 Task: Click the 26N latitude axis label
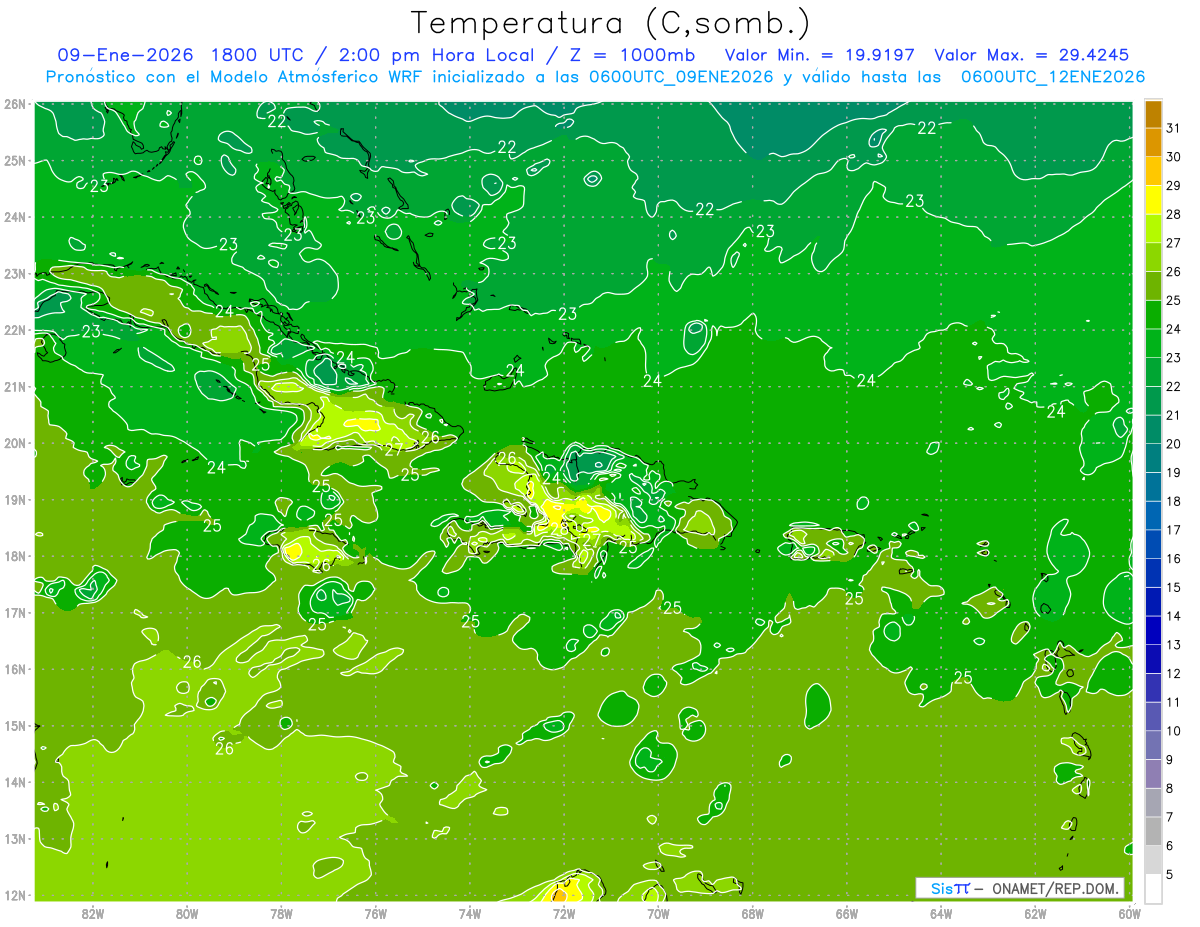point(14,104)
